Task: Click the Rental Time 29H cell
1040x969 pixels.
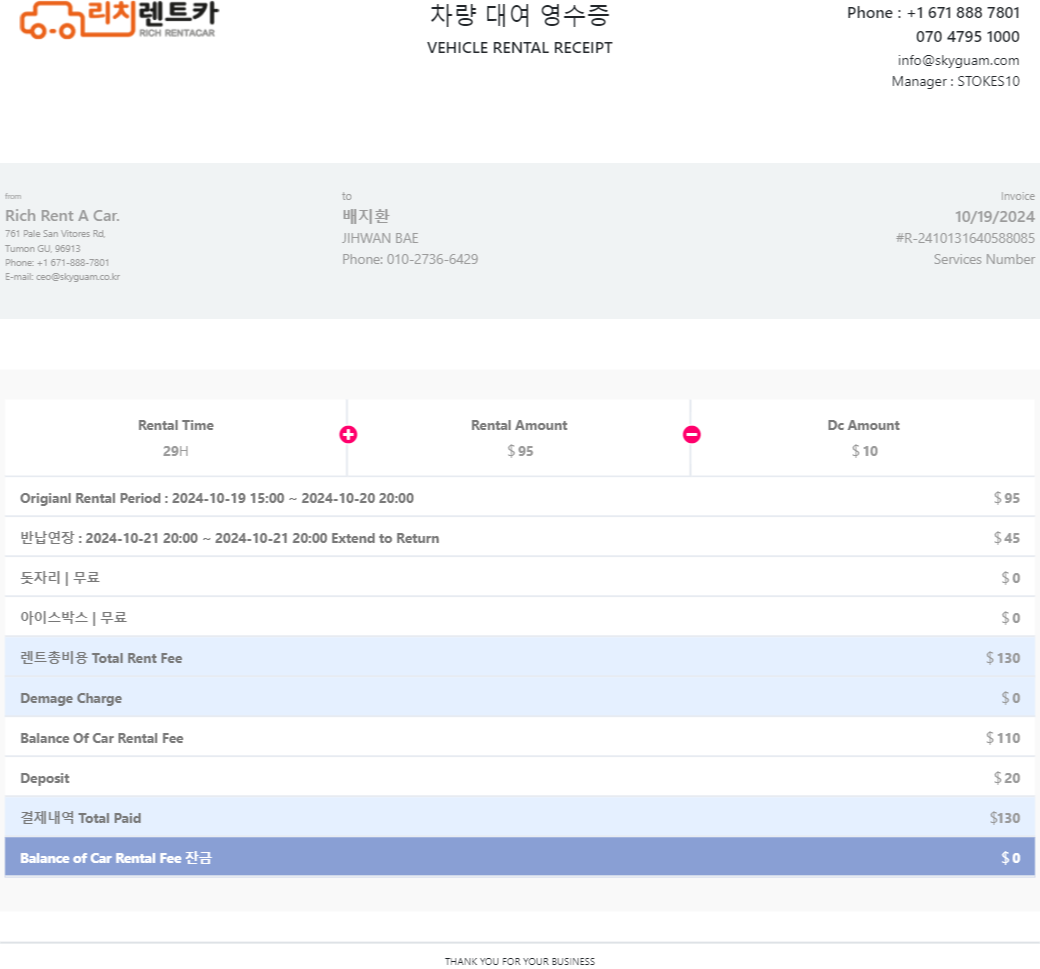Action: [x=176, y=438]
